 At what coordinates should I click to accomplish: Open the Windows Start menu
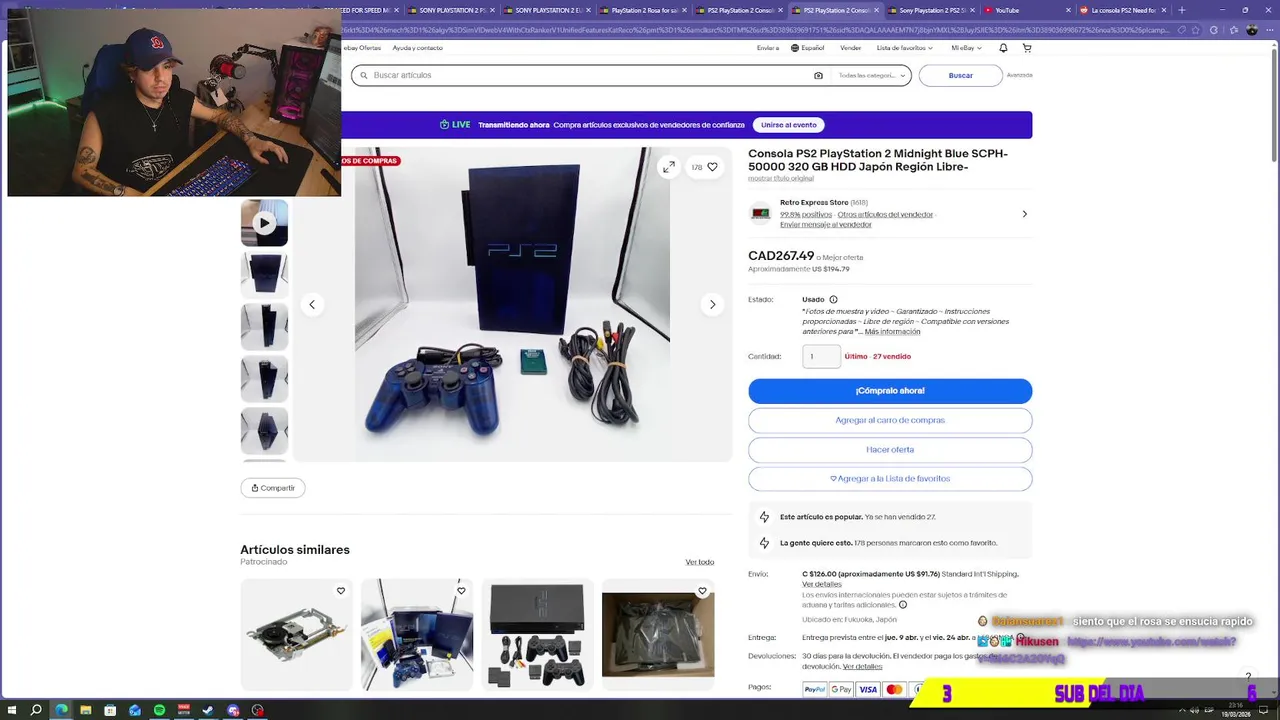coord(11,710)
